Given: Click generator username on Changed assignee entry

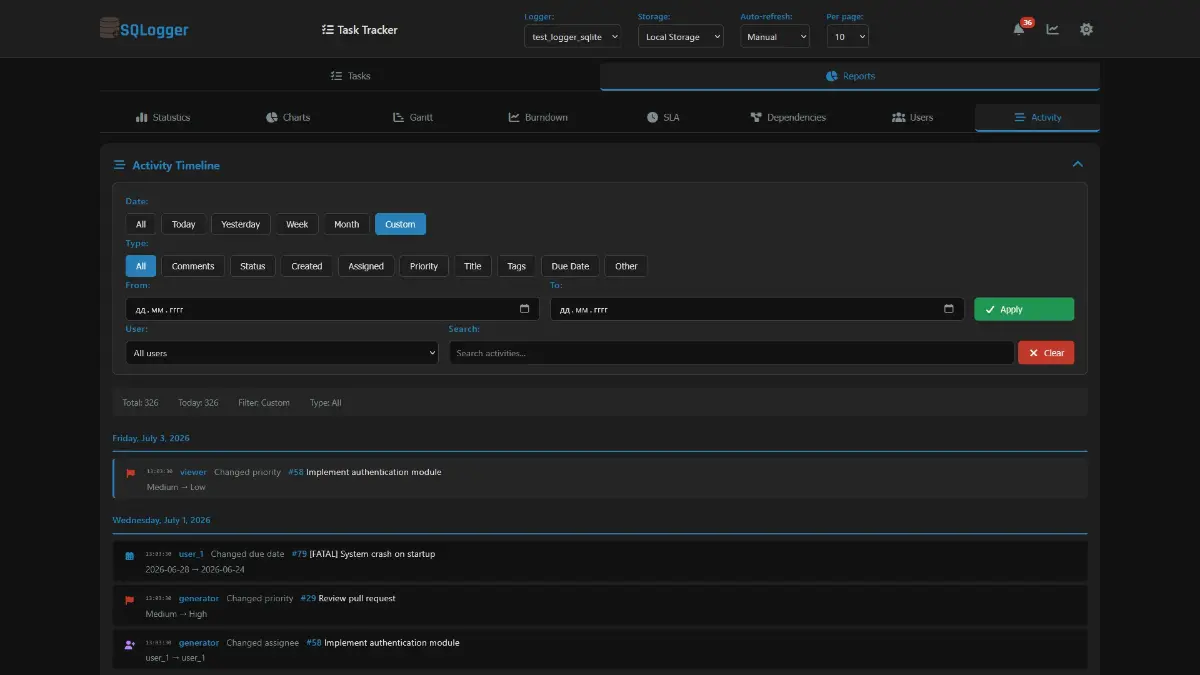Looking at the screenshot, I should pos(199,643).
